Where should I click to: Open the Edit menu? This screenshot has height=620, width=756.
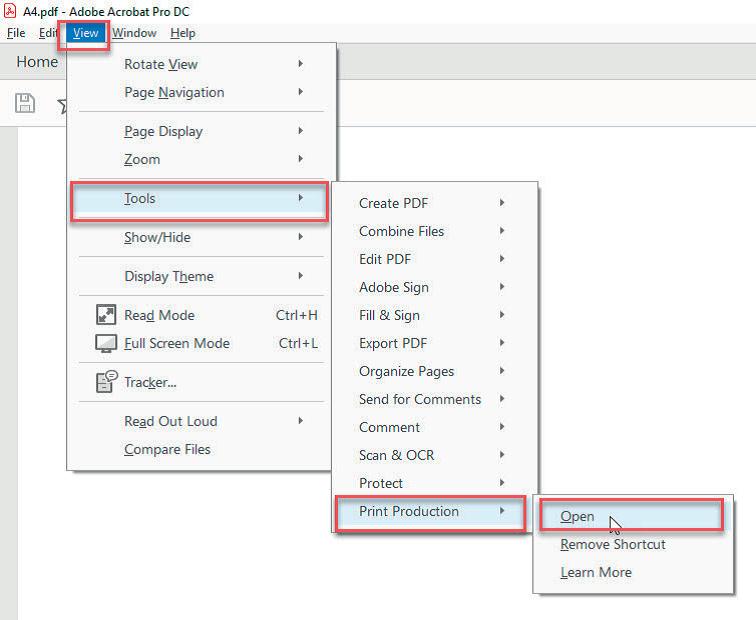tap(48, 33)
